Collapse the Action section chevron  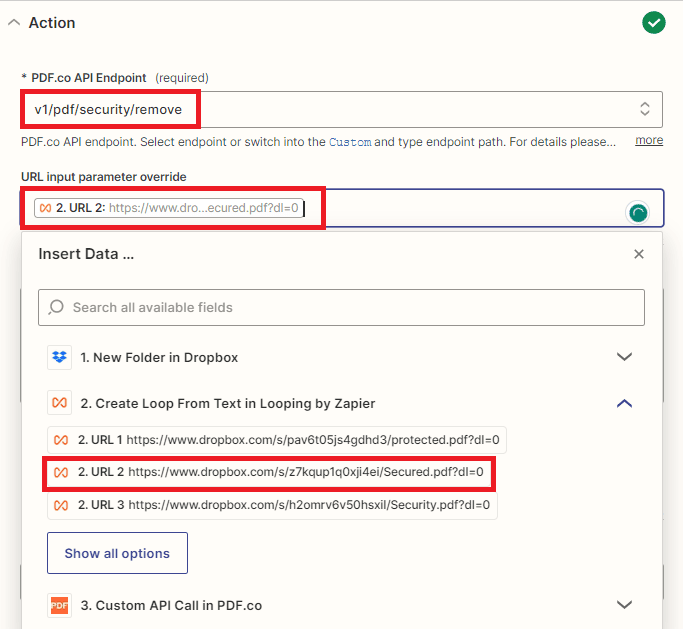14,22
